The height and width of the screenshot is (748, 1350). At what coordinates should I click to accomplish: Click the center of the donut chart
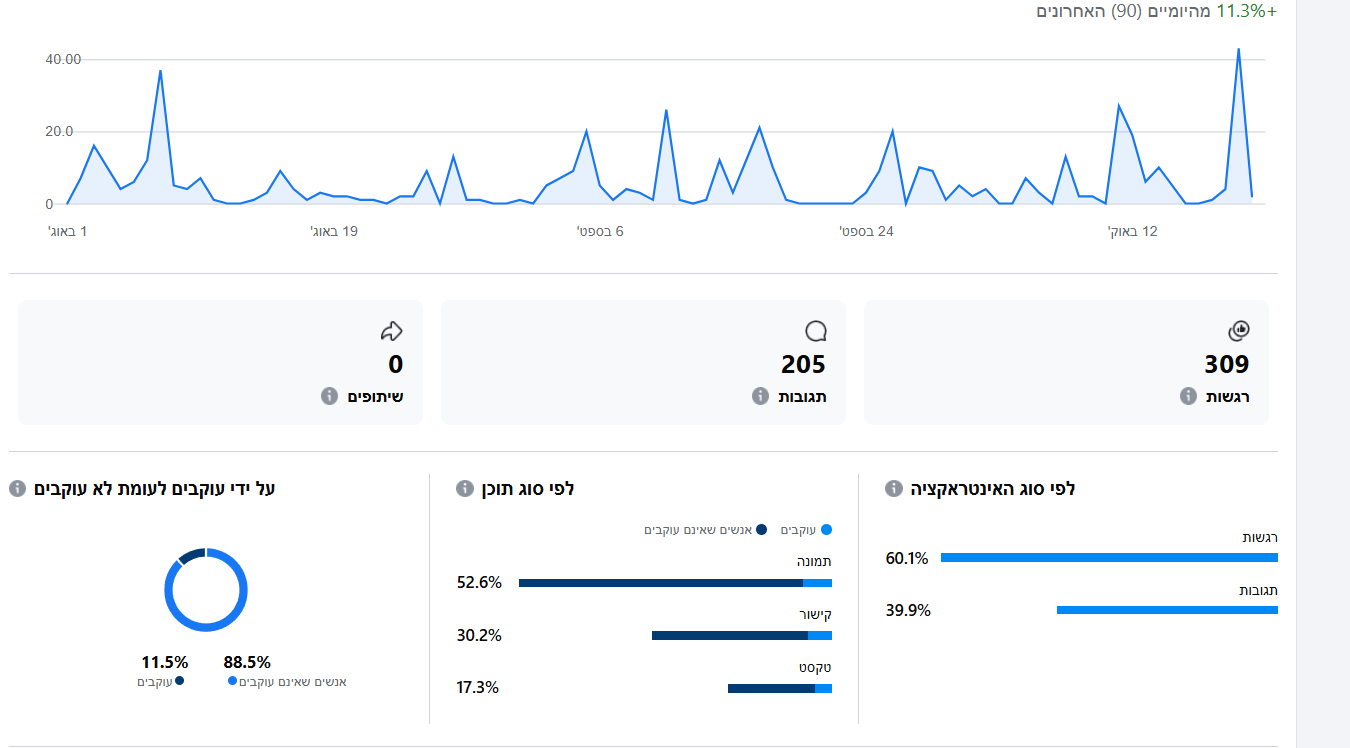[x=205, y=590]
